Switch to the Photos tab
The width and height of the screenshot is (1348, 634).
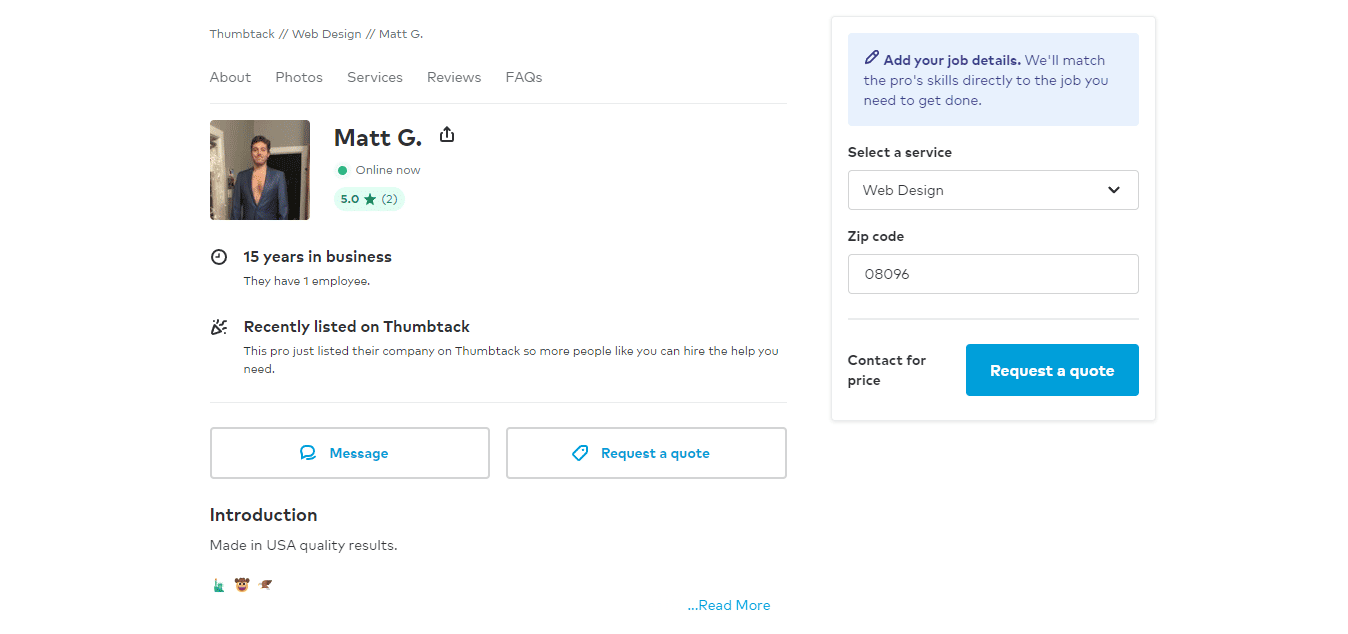pos(299,77)
